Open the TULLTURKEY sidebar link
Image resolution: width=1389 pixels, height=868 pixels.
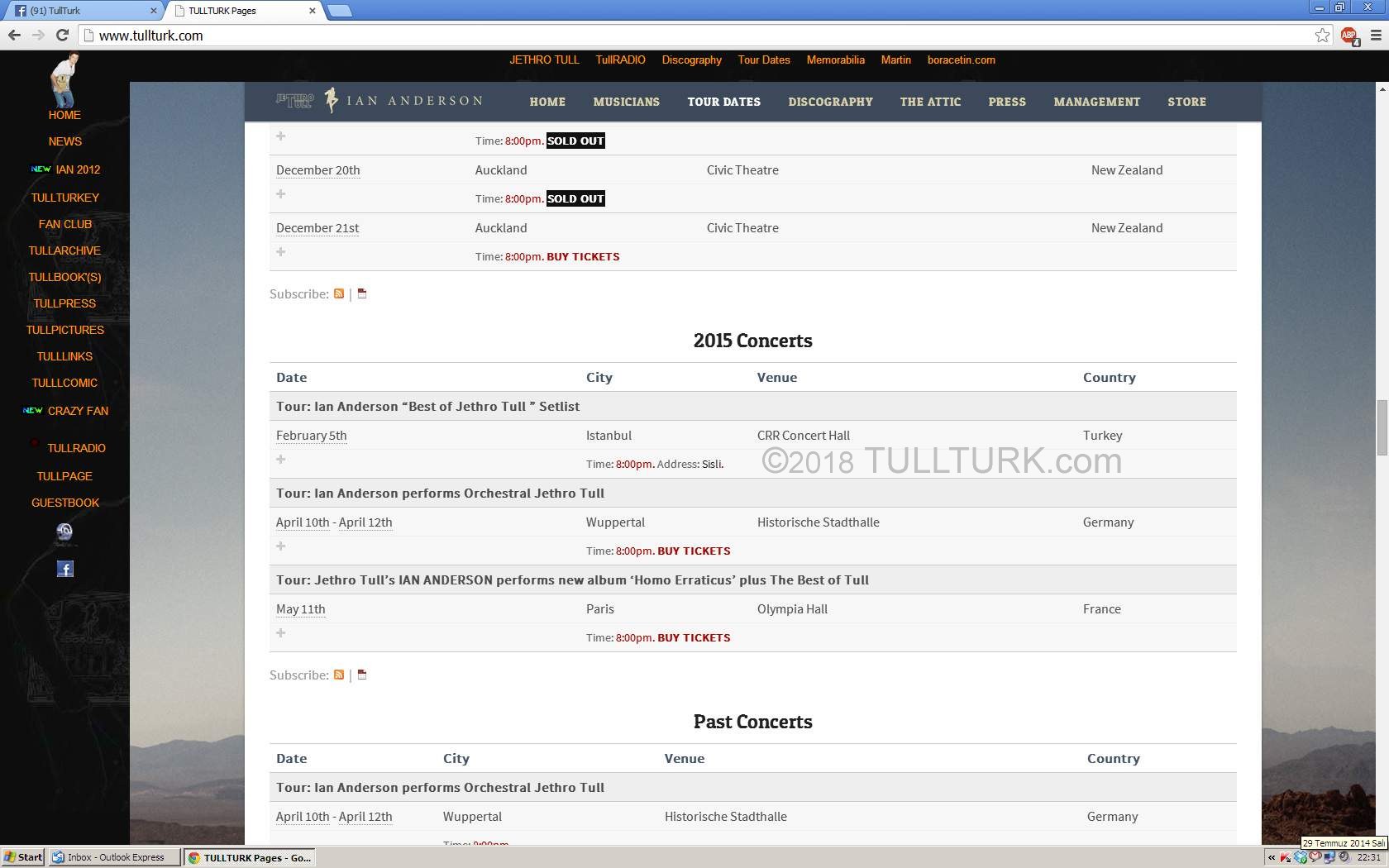pyautogui.click(x=64, y=198)
